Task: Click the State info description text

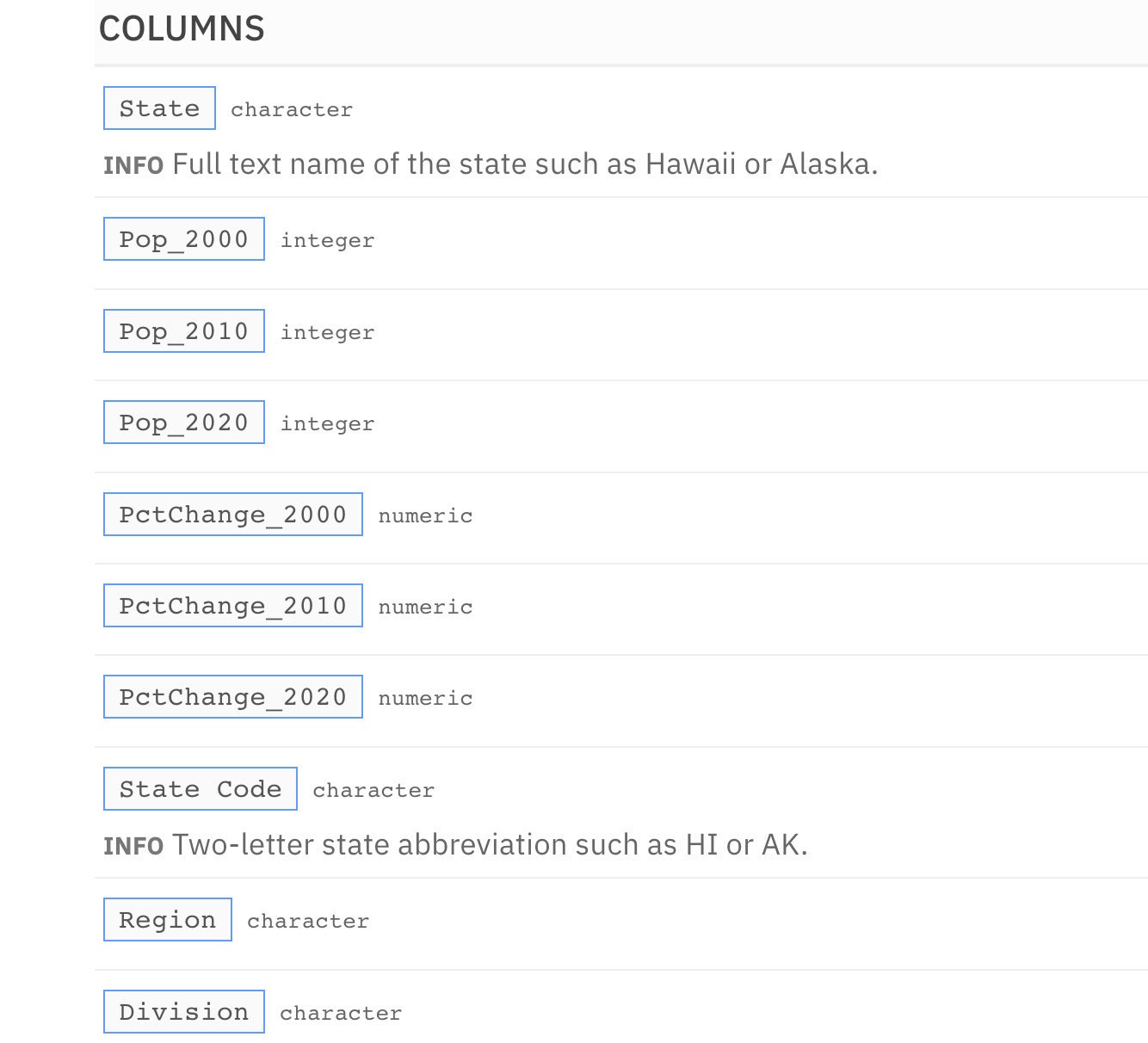Action: coord(525,164)
